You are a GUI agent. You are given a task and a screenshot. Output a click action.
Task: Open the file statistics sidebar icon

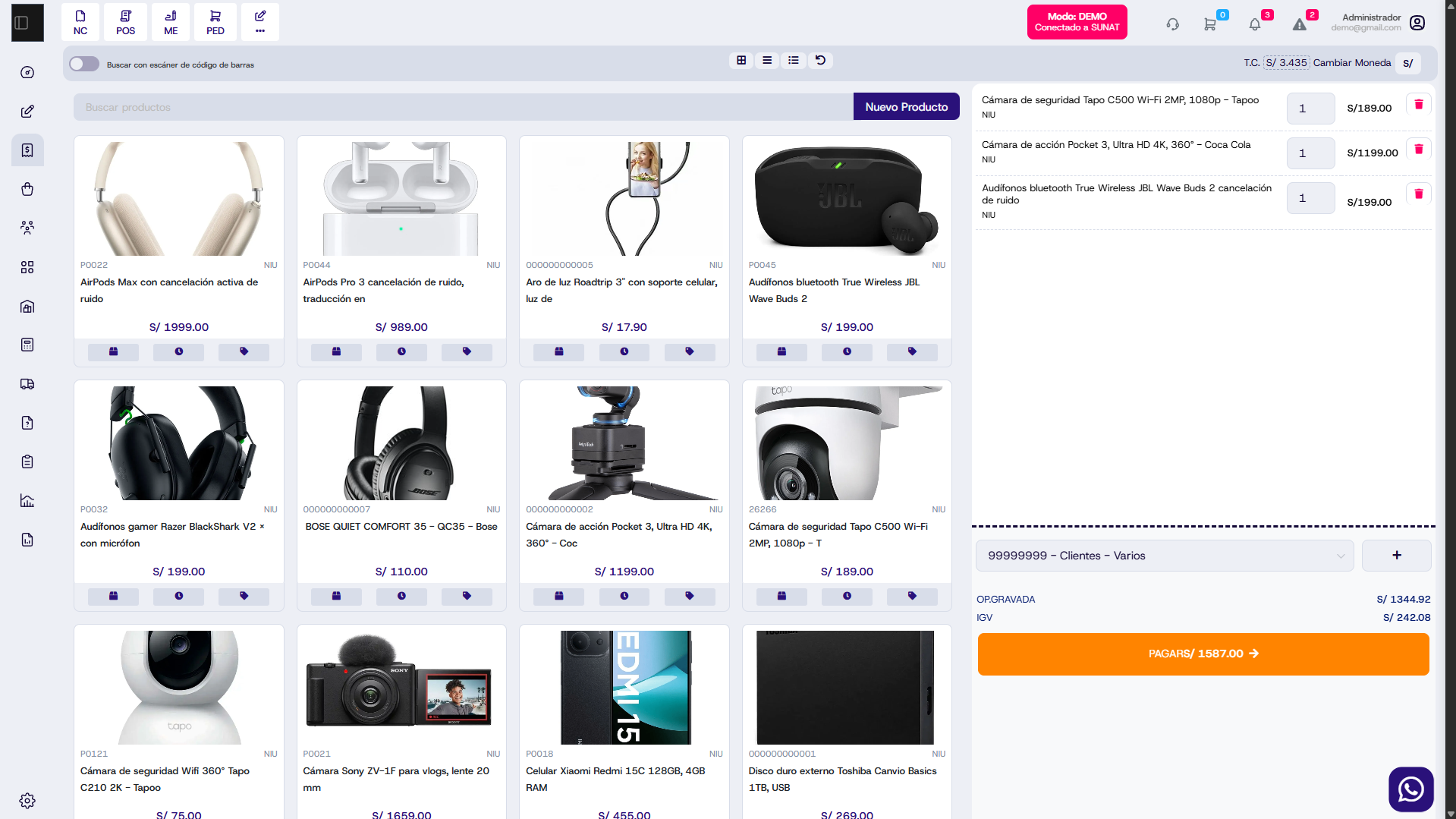tap(27, 540)
